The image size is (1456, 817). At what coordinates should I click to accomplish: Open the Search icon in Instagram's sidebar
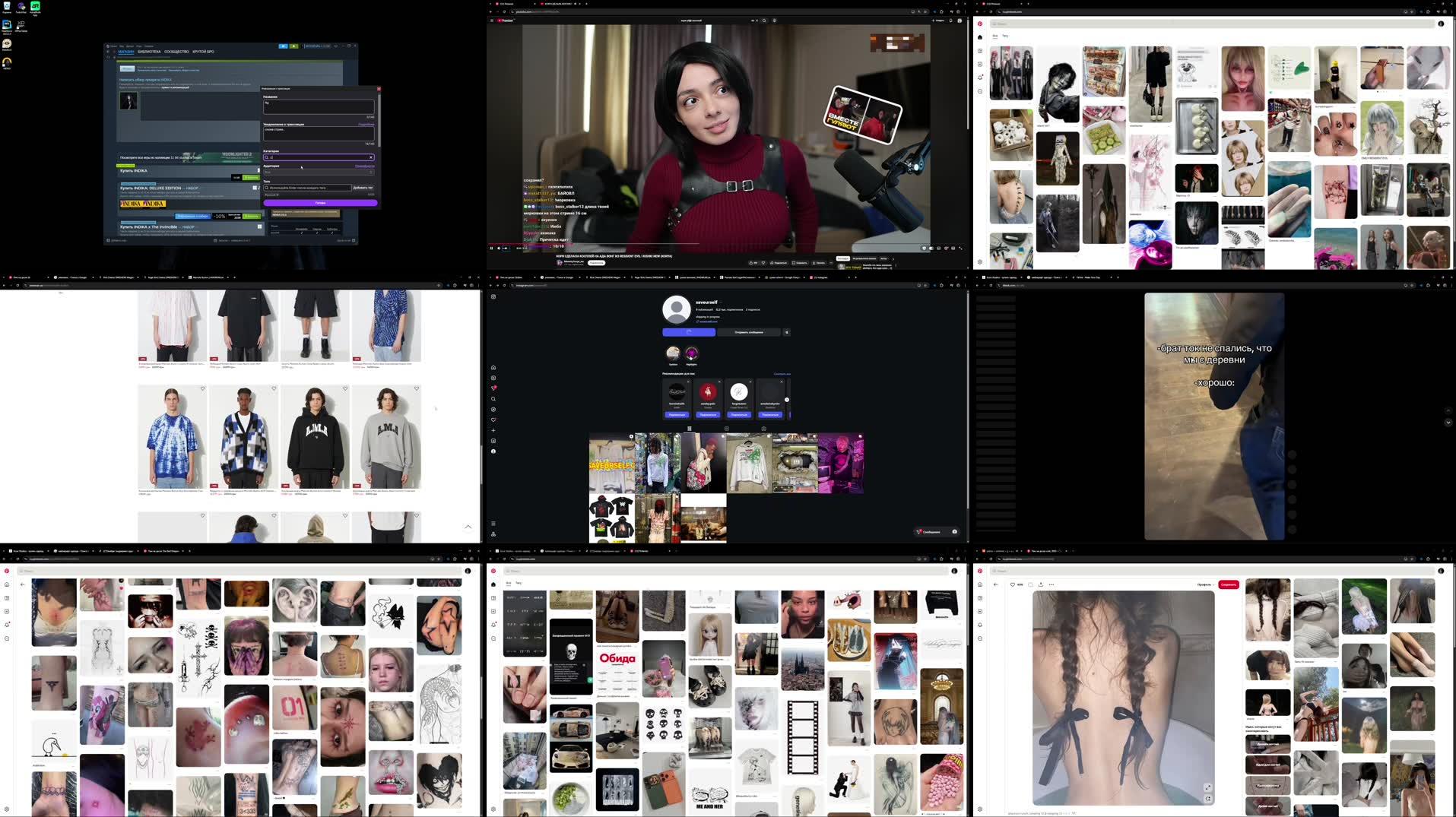493,399
